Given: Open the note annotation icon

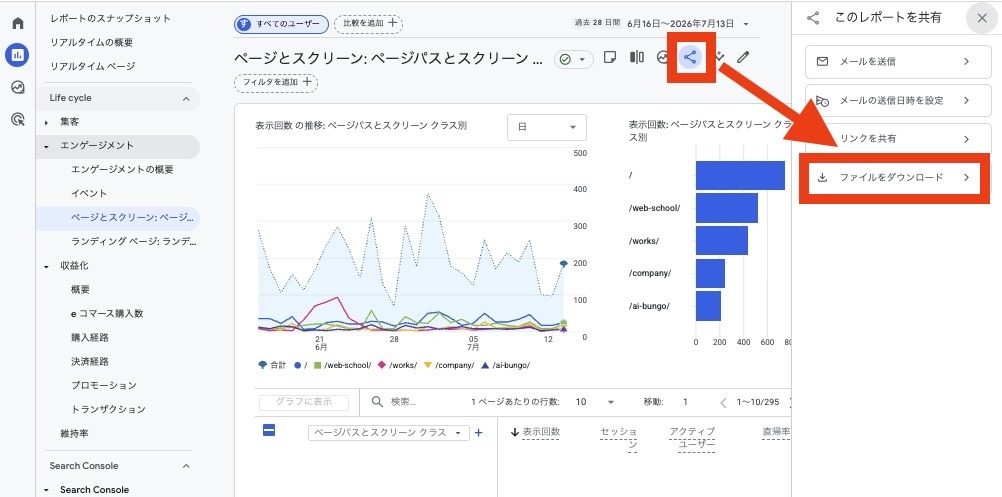Looking at the screenshot, I should [610, 57].
